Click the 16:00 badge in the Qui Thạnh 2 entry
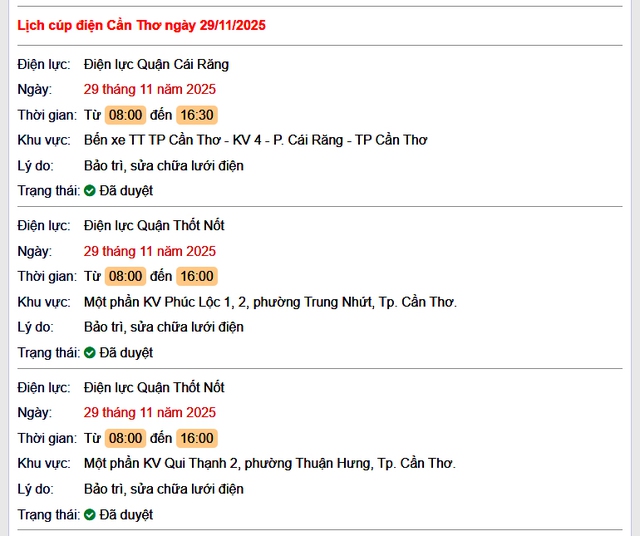This screenshot has height=536, width=640. (x=197, y=438)
